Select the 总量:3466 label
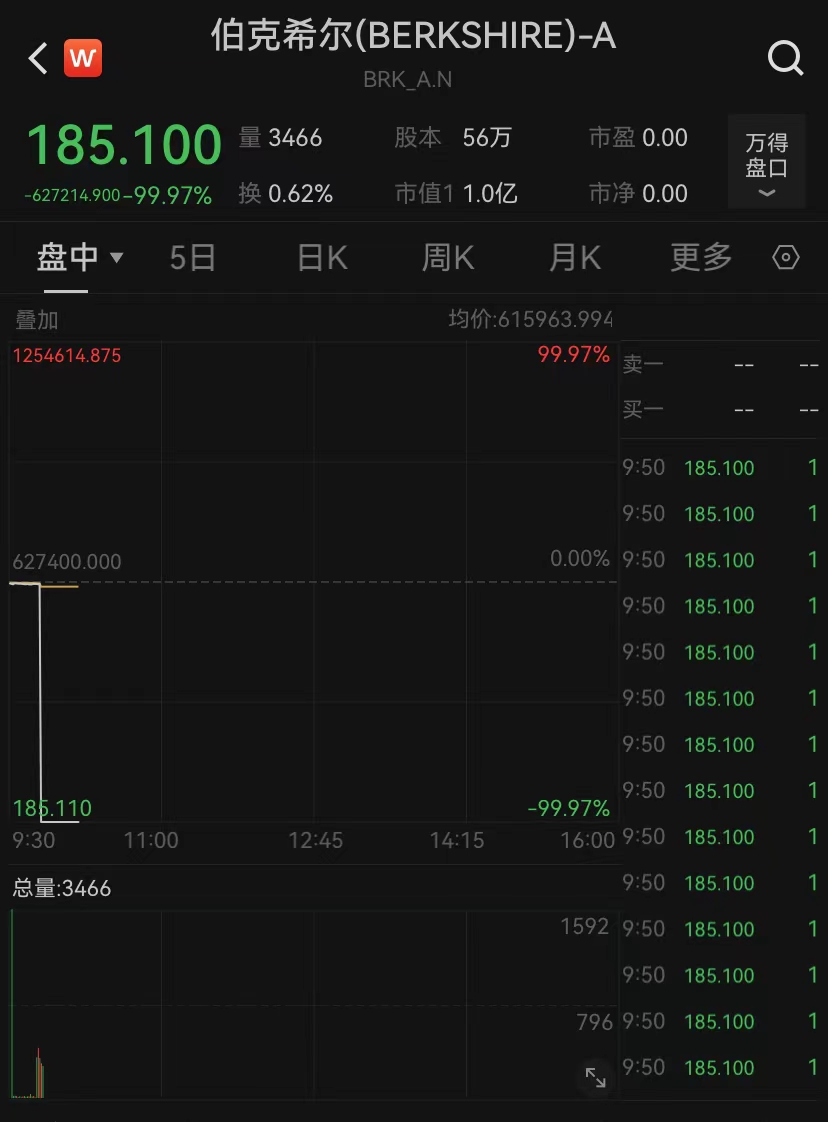This screenshot has height=1122, width=828. [x=62, y=889]
